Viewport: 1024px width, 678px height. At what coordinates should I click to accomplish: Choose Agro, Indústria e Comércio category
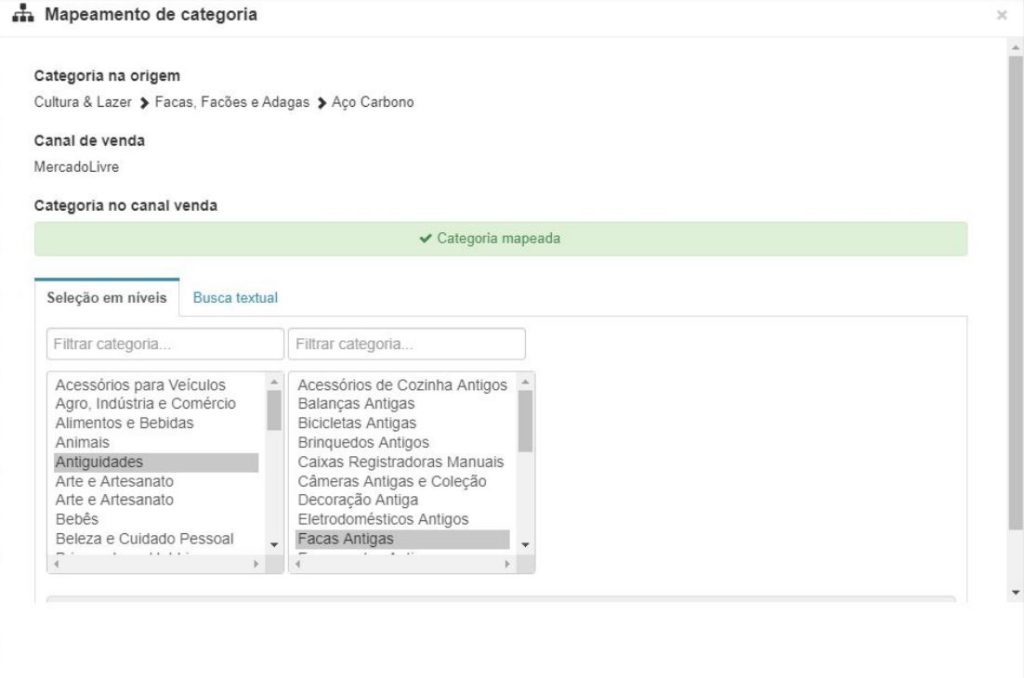pyautogui.click(x=145, y=404)
